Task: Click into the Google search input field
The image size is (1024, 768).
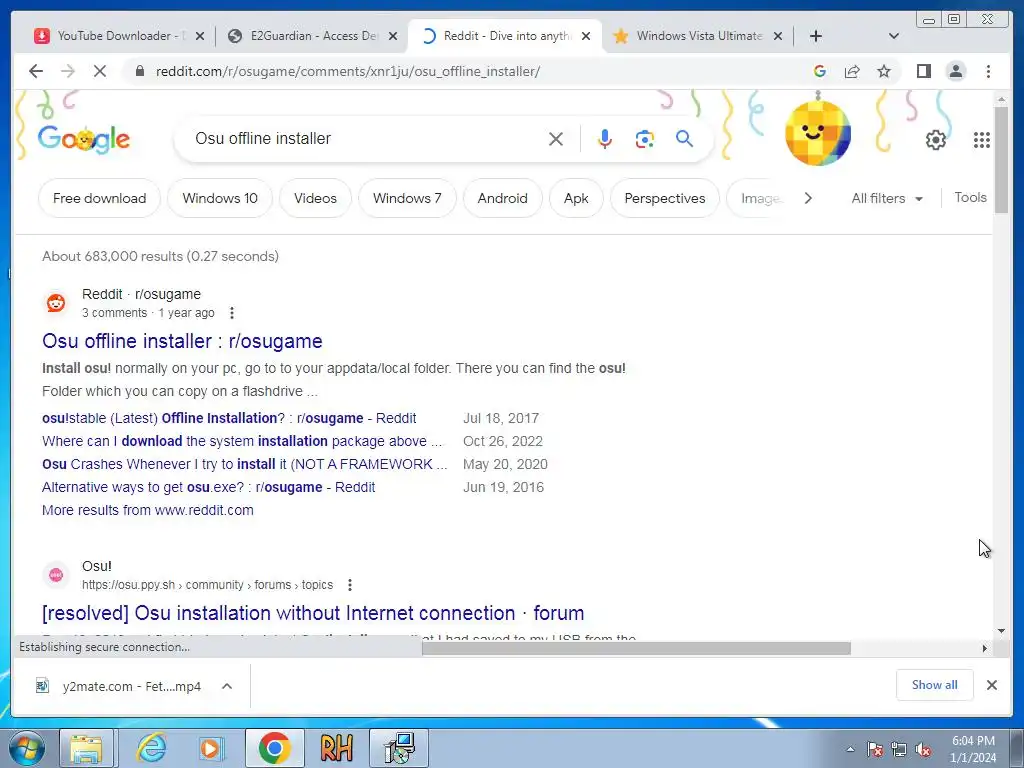Action: pyautogui.click(x=366, y=138)
